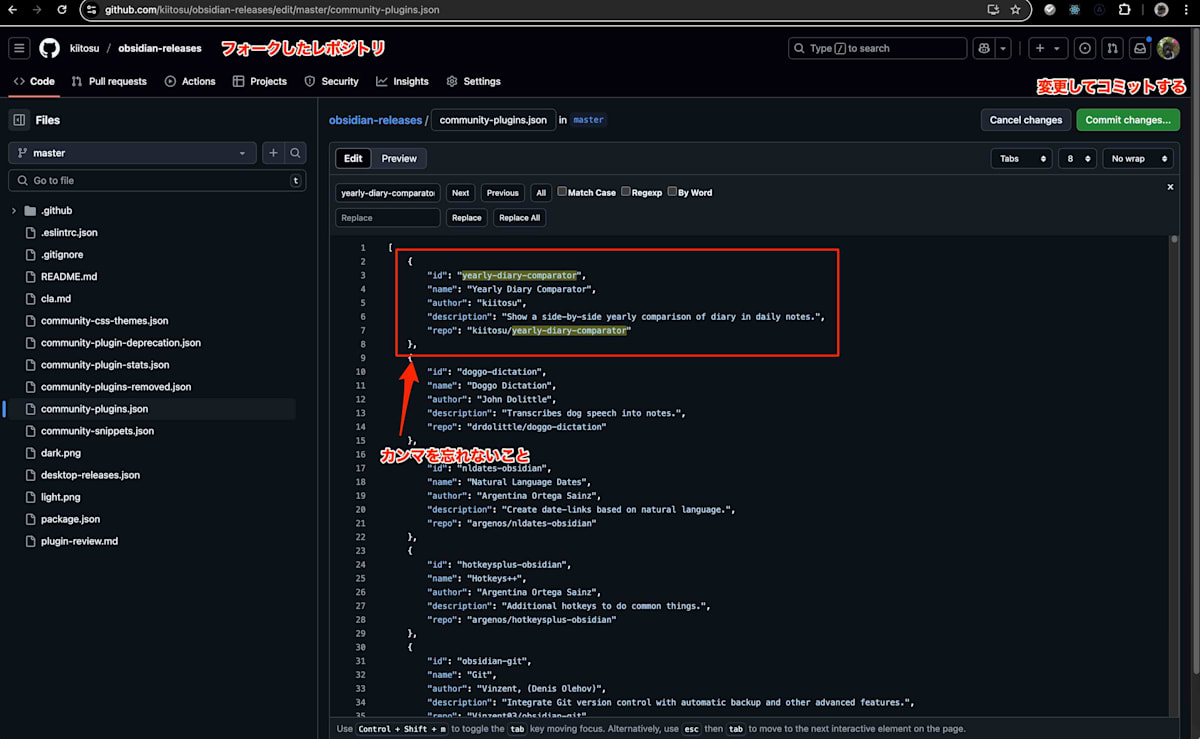The image size is (1200, 739).
Task: Click the Go to file input
Action: click(157, 181)
